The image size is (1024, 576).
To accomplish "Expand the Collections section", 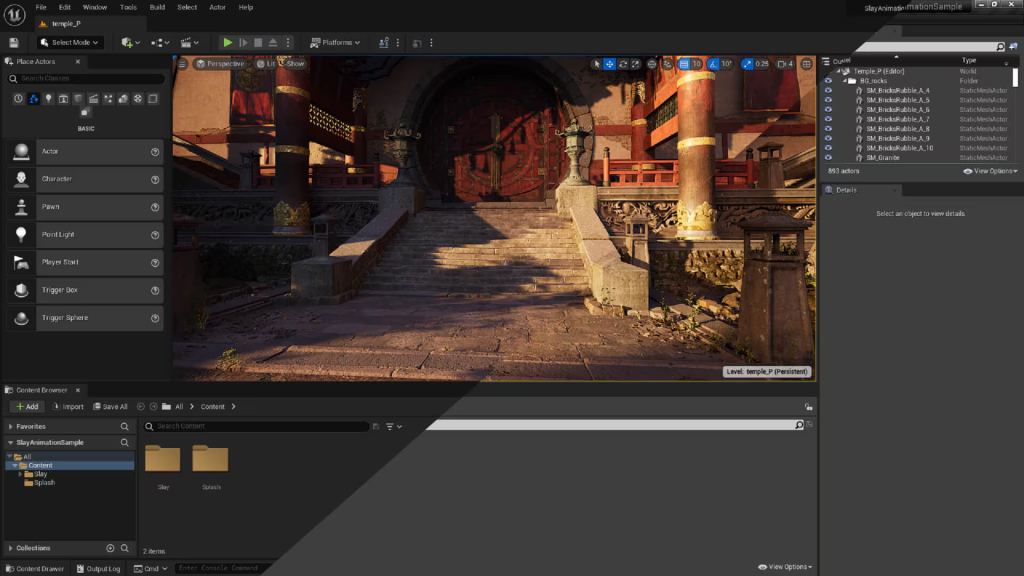I will coord(11,549).
